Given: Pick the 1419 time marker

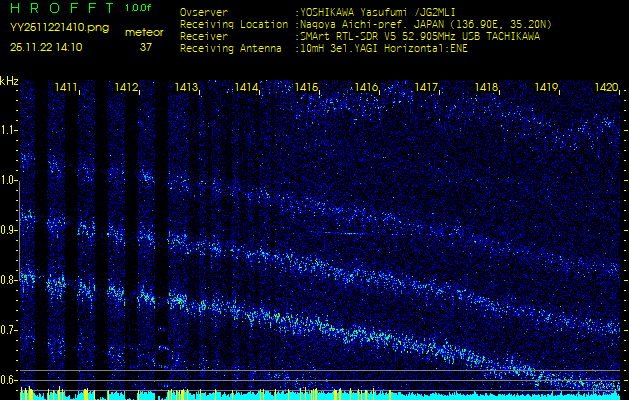Looking at the screenshot, I should pos(546,88).
